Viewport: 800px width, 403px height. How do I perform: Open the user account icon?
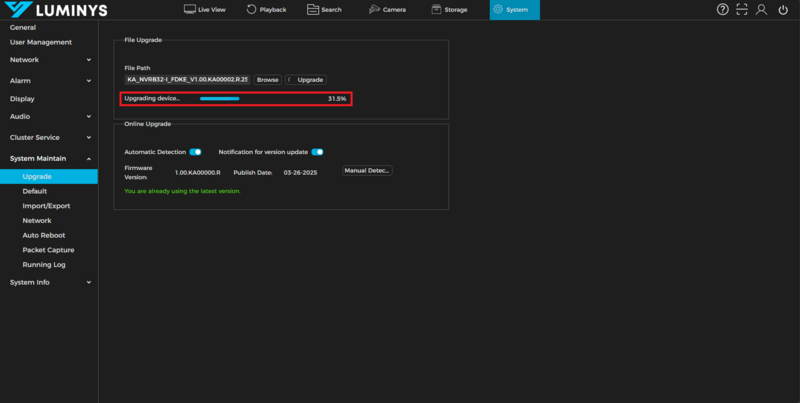pos(762,9)
